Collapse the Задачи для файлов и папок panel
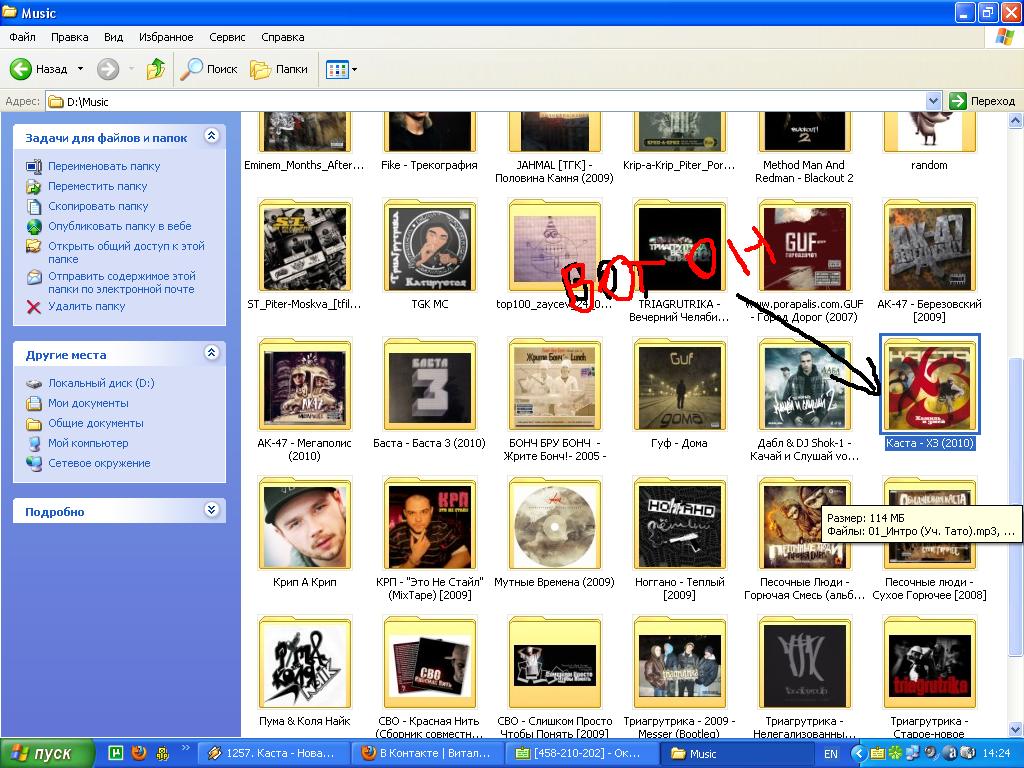 [211, 136]
